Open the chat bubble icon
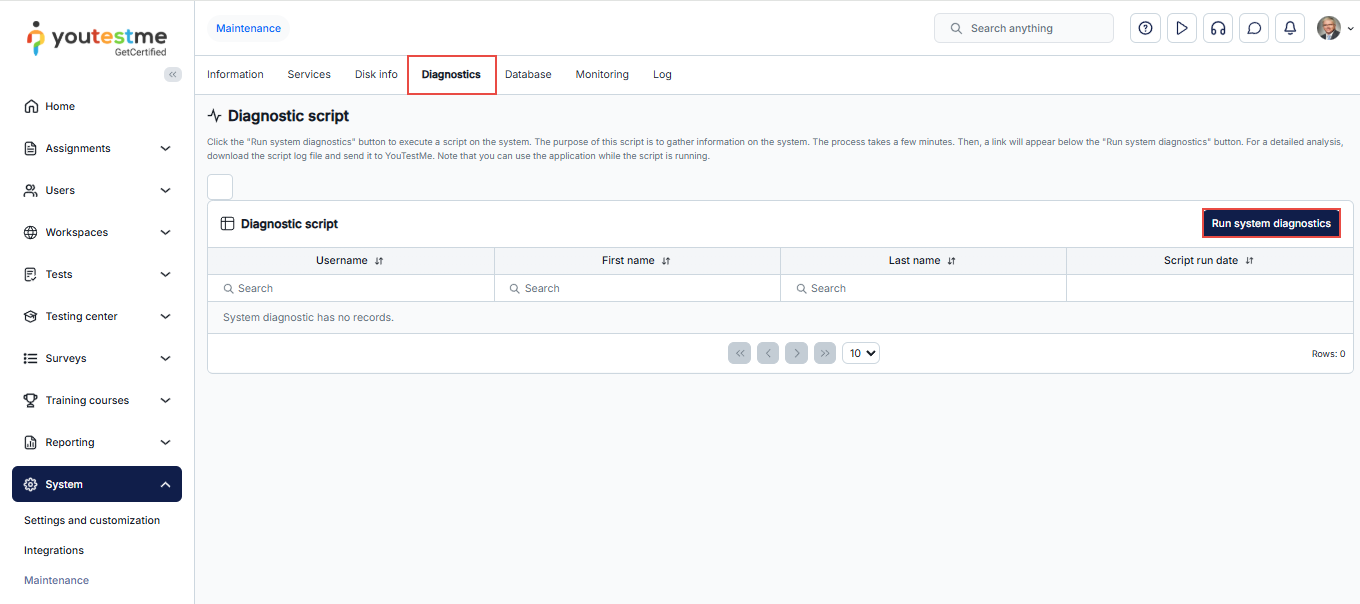Image resolution: width=1360 pixels, height=604 pixels. pos(1254,28)
